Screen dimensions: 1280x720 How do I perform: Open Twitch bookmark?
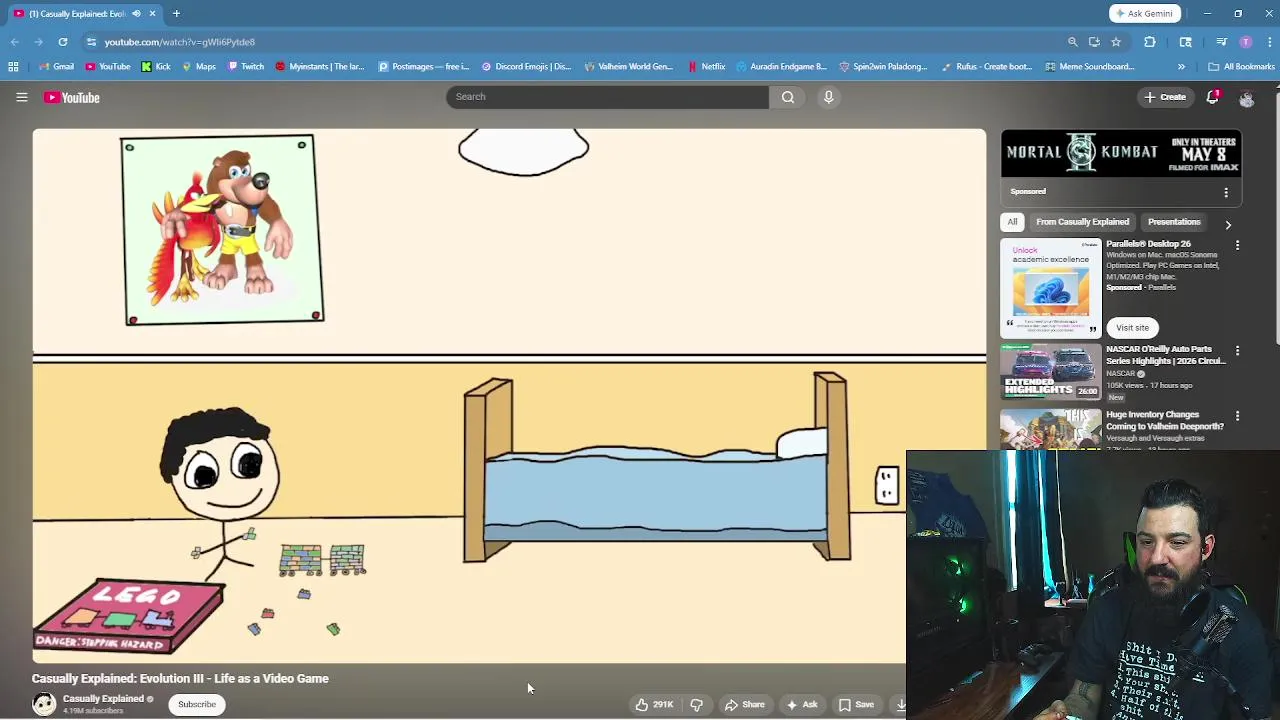246,66
